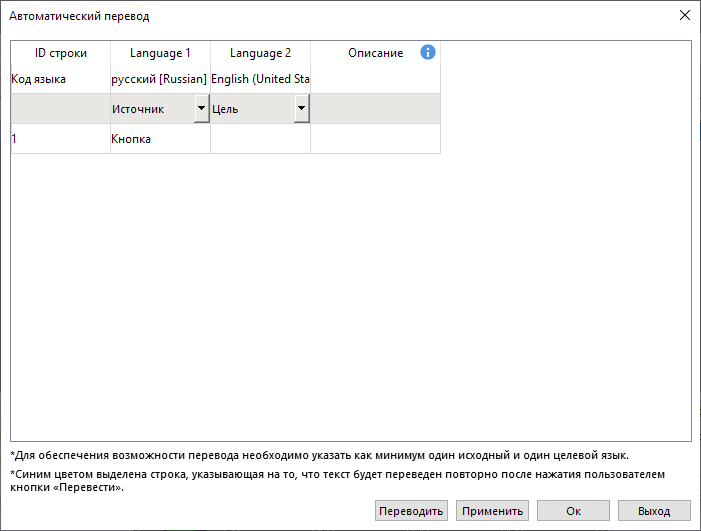Close the Автоматический перевод dialog window
This screenshot has width=701, height=531.
coord(685,16)
